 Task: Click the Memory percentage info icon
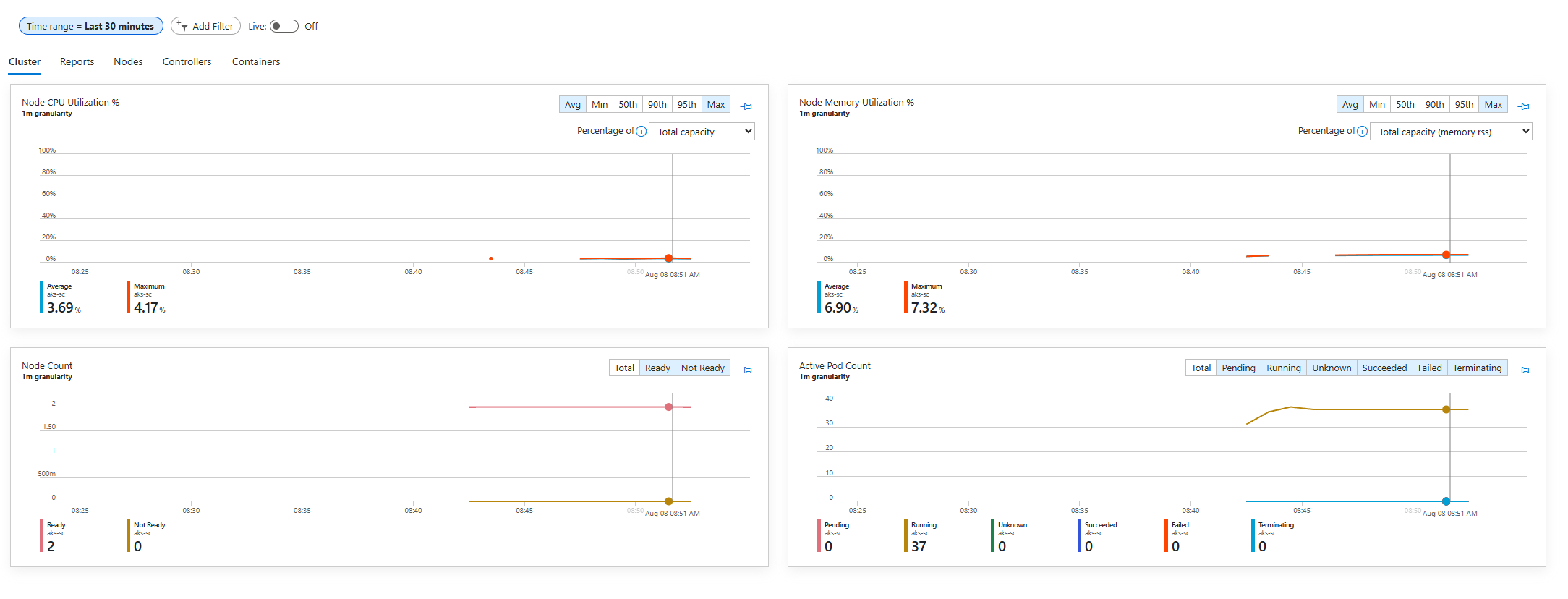pyautogui.click(x=1362, y=132)
